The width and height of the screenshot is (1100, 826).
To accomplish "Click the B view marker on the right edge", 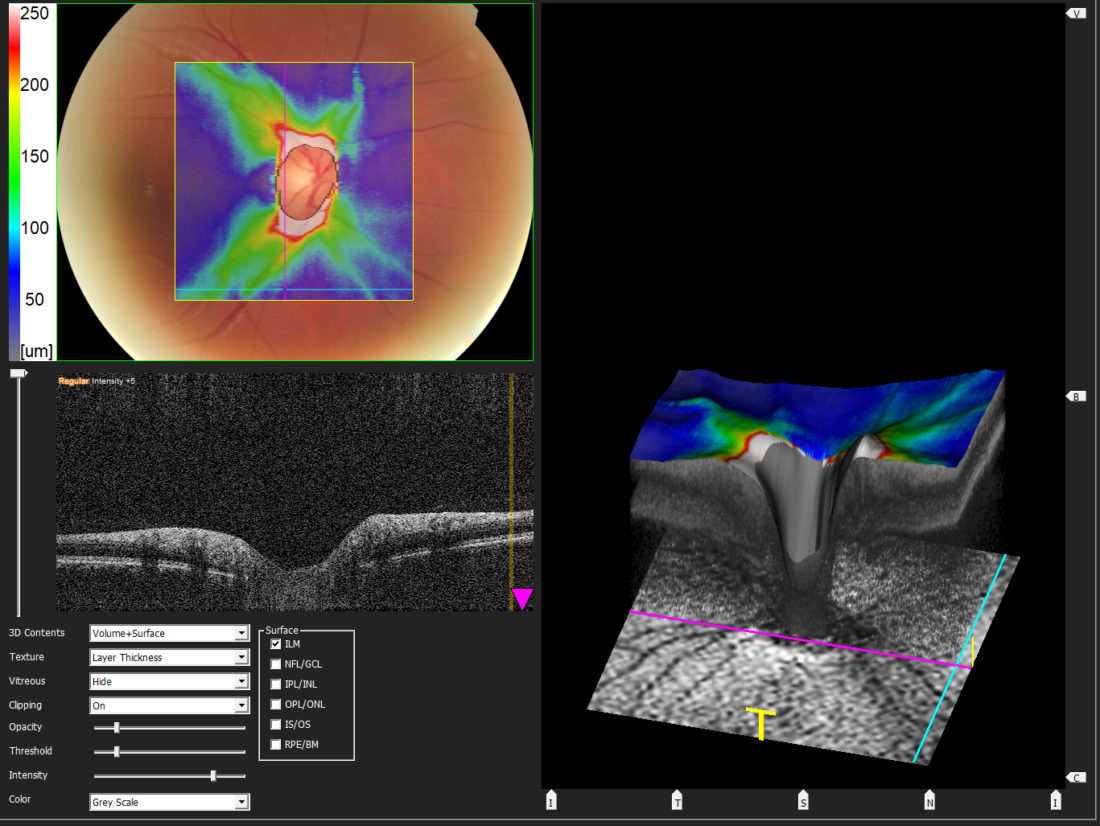I will pos(1076,397).
